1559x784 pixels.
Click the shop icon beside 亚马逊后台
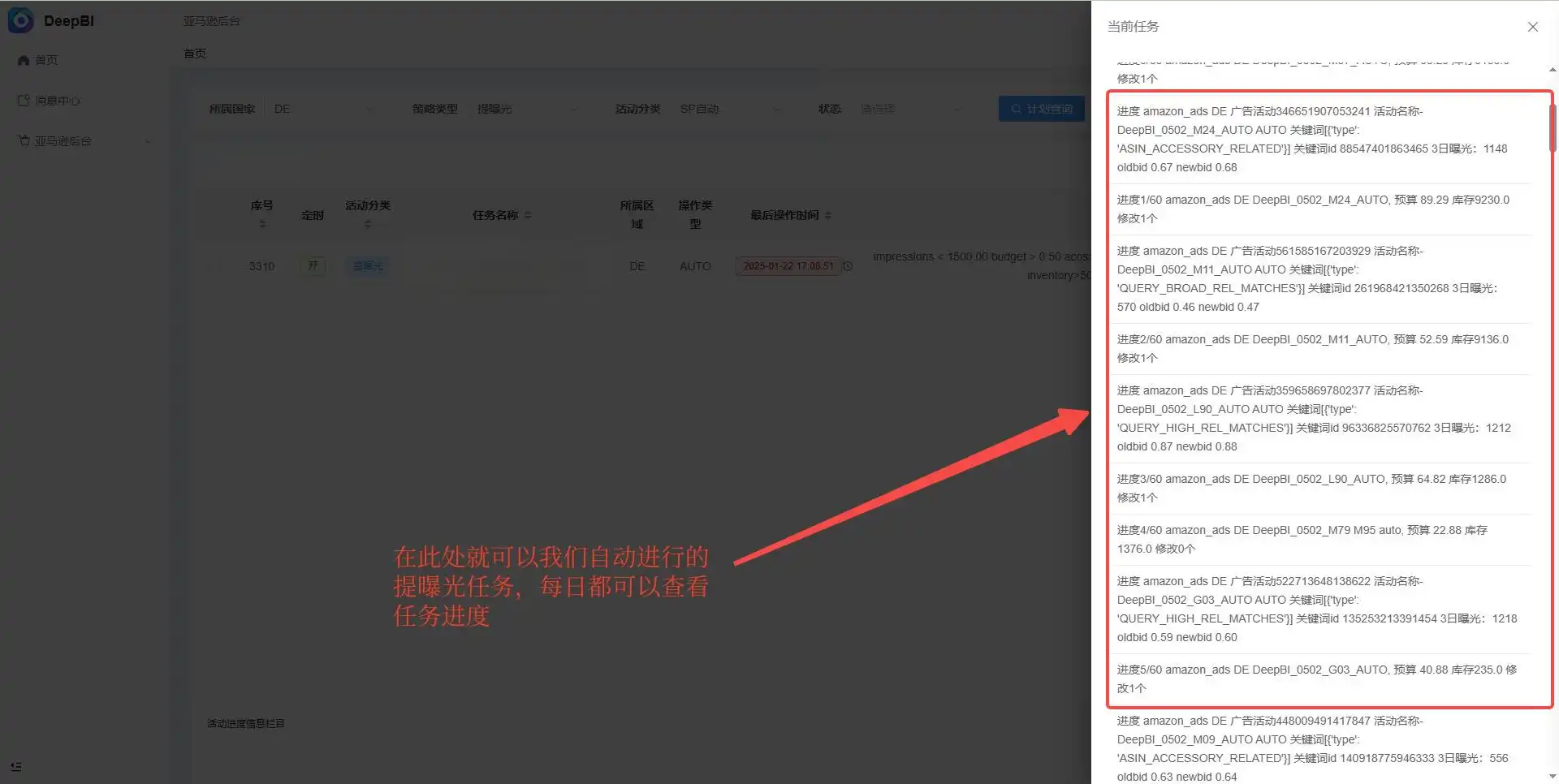(24, 140)
